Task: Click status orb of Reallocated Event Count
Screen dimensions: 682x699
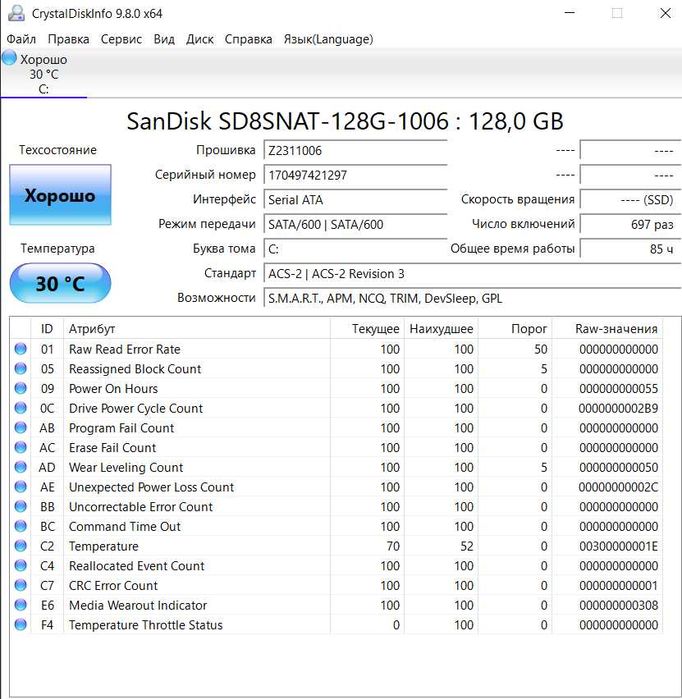Action: [x=21, y=565]
